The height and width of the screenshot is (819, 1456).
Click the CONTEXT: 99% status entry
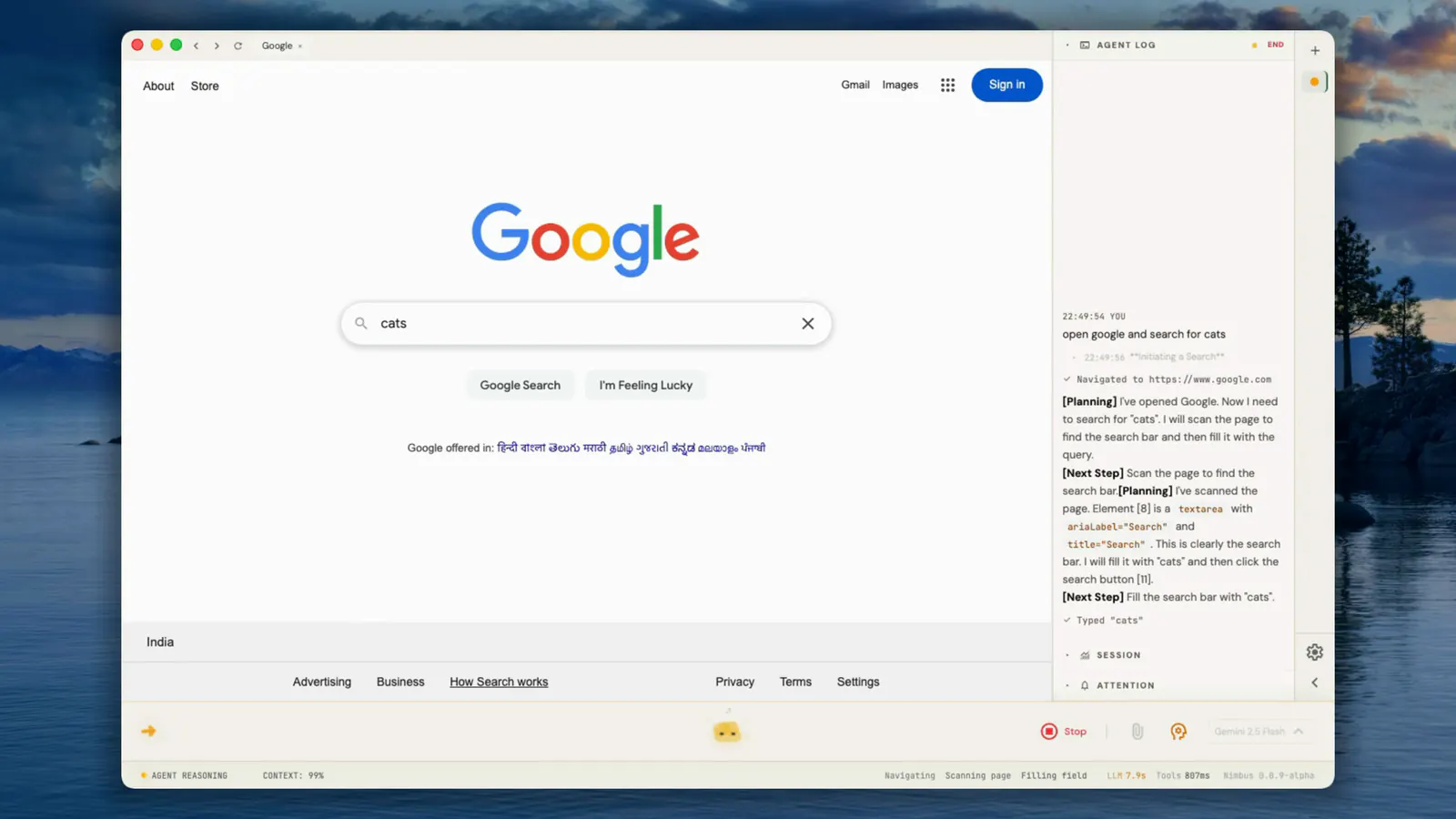(x=293, y=775)
